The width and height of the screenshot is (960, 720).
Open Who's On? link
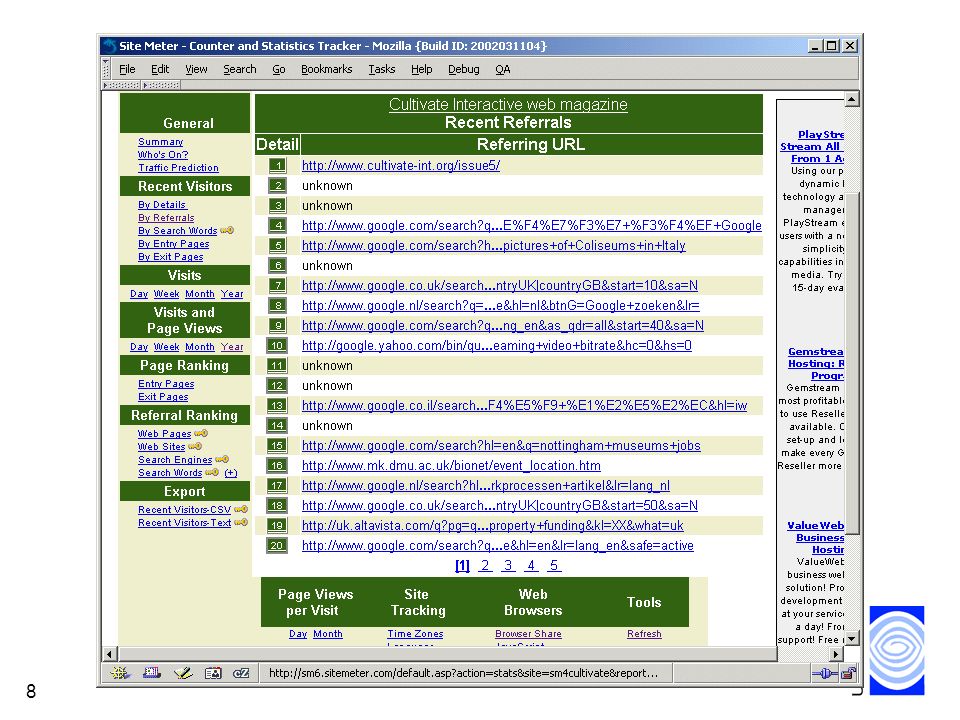(163, 155)
